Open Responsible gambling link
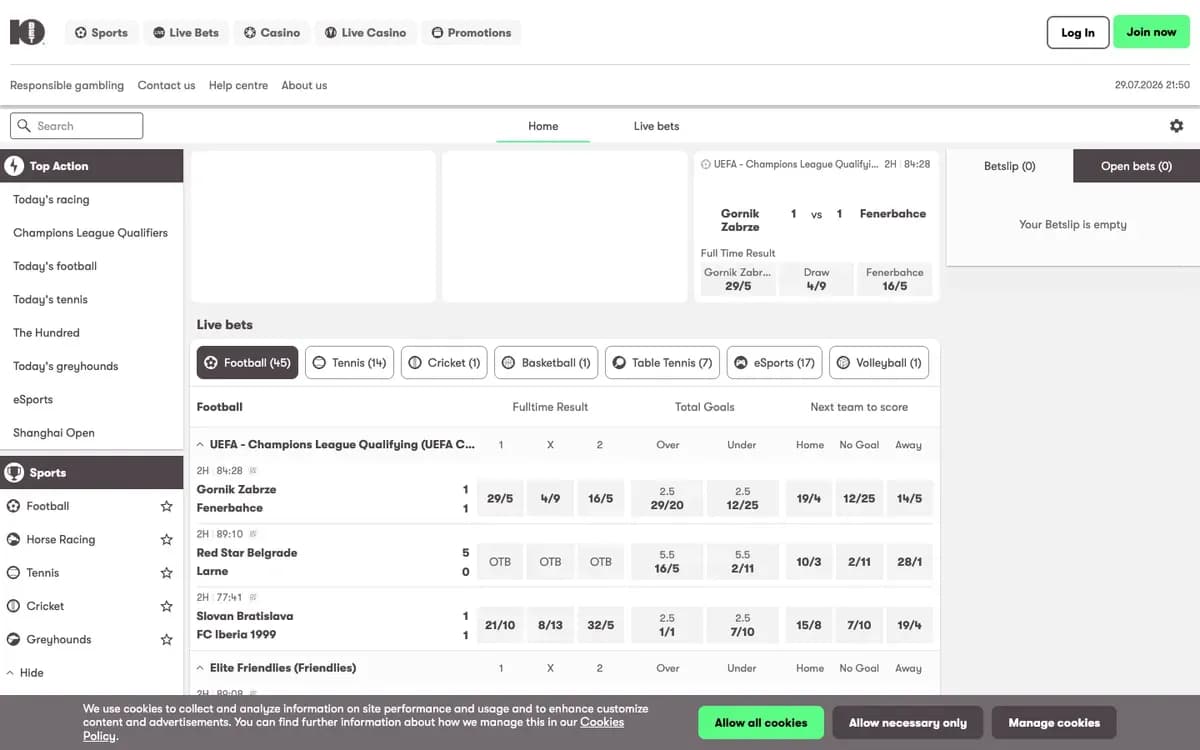 67,85
